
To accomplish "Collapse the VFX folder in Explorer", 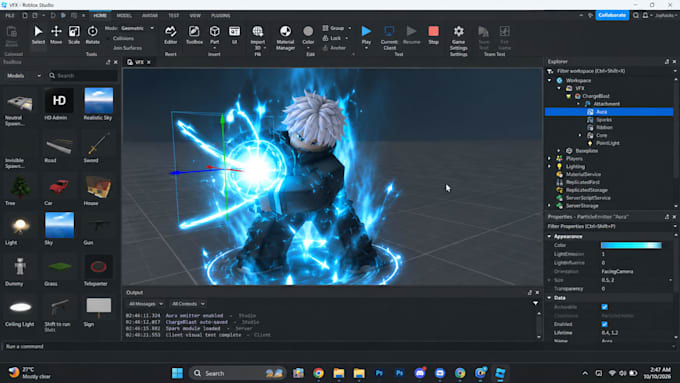I will click(559, 88).
